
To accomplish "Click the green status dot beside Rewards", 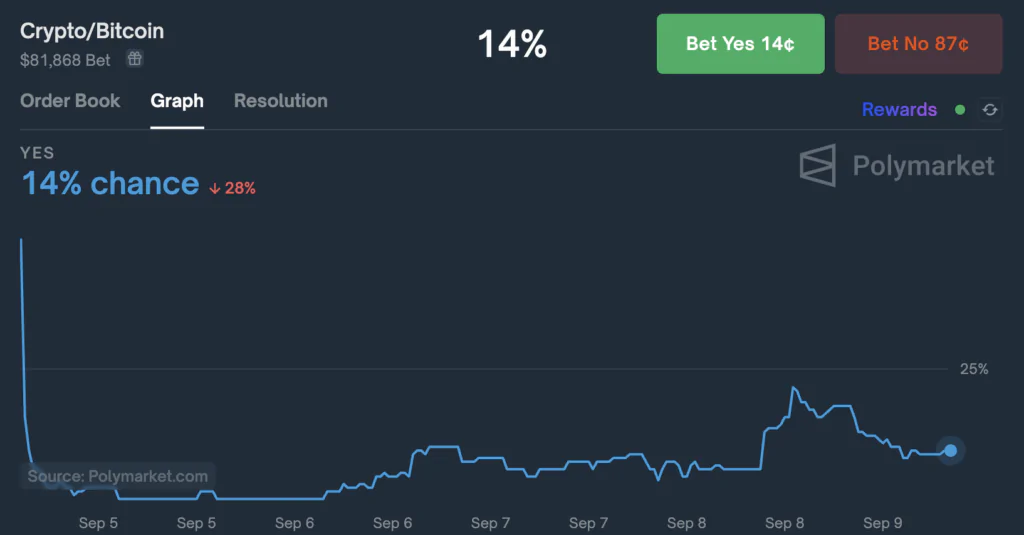I will (960, 110).
